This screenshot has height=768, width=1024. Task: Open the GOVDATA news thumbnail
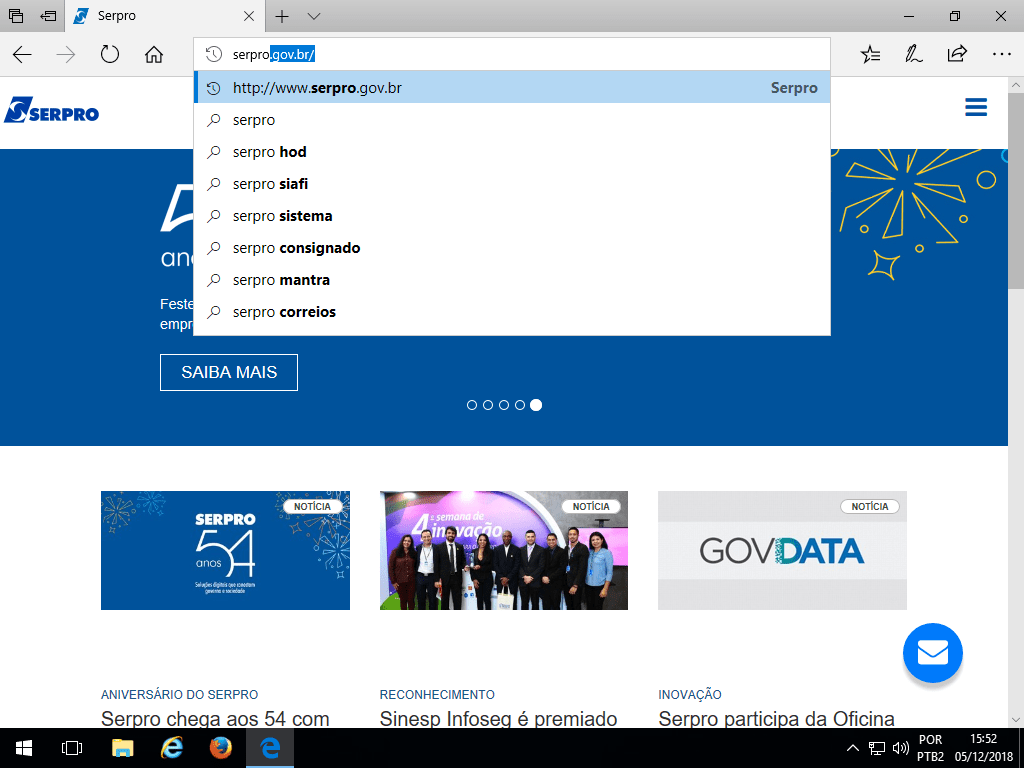pyautogui.click(x=782, y=550)
